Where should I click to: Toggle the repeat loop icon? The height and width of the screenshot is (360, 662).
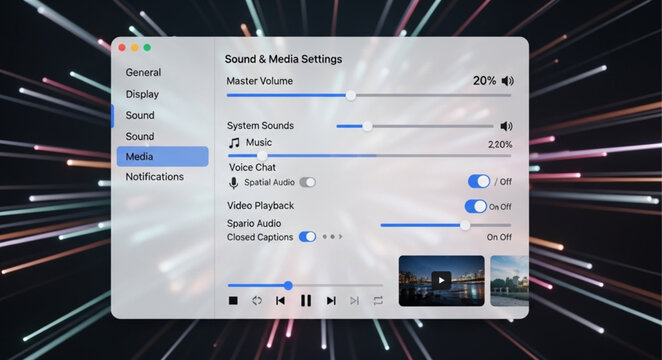point(378,300)
